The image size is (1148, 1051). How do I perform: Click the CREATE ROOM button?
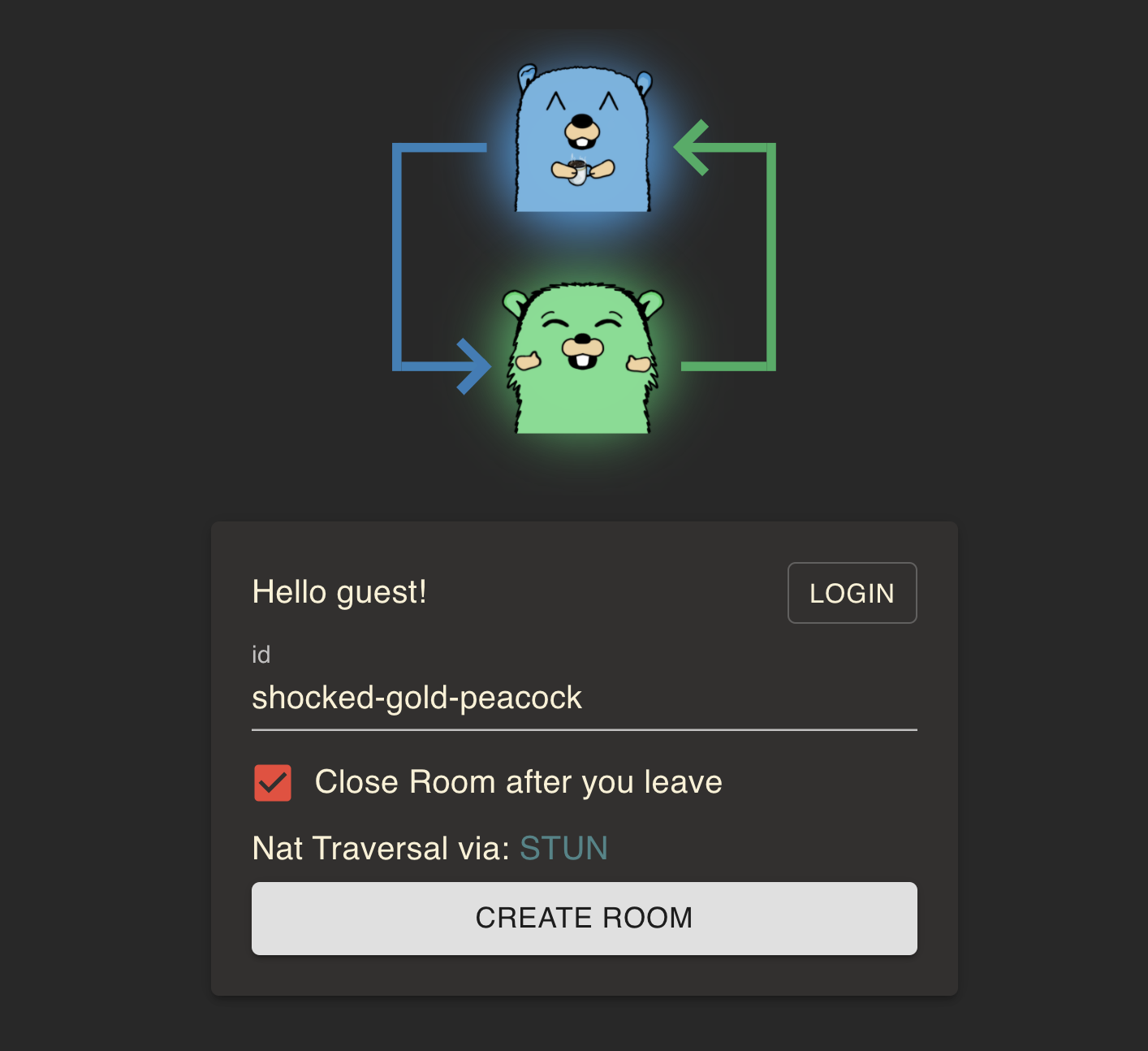(x=585, y=919)
